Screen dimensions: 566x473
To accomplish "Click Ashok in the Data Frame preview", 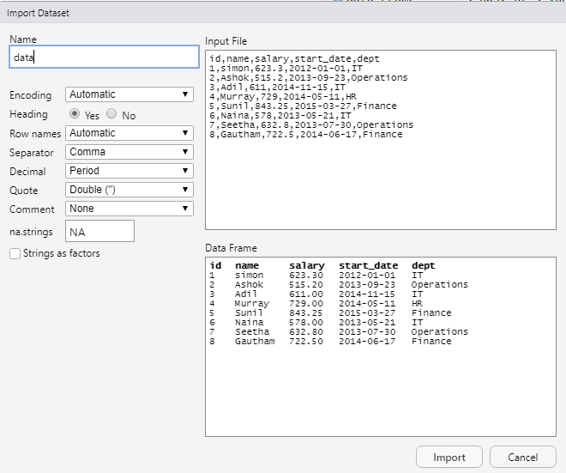I will pos(249,284).
